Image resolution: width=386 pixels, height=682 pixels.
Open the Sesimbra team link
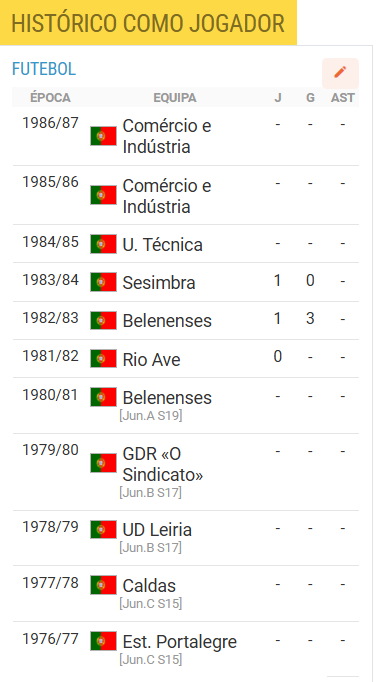tap(159, 283)
